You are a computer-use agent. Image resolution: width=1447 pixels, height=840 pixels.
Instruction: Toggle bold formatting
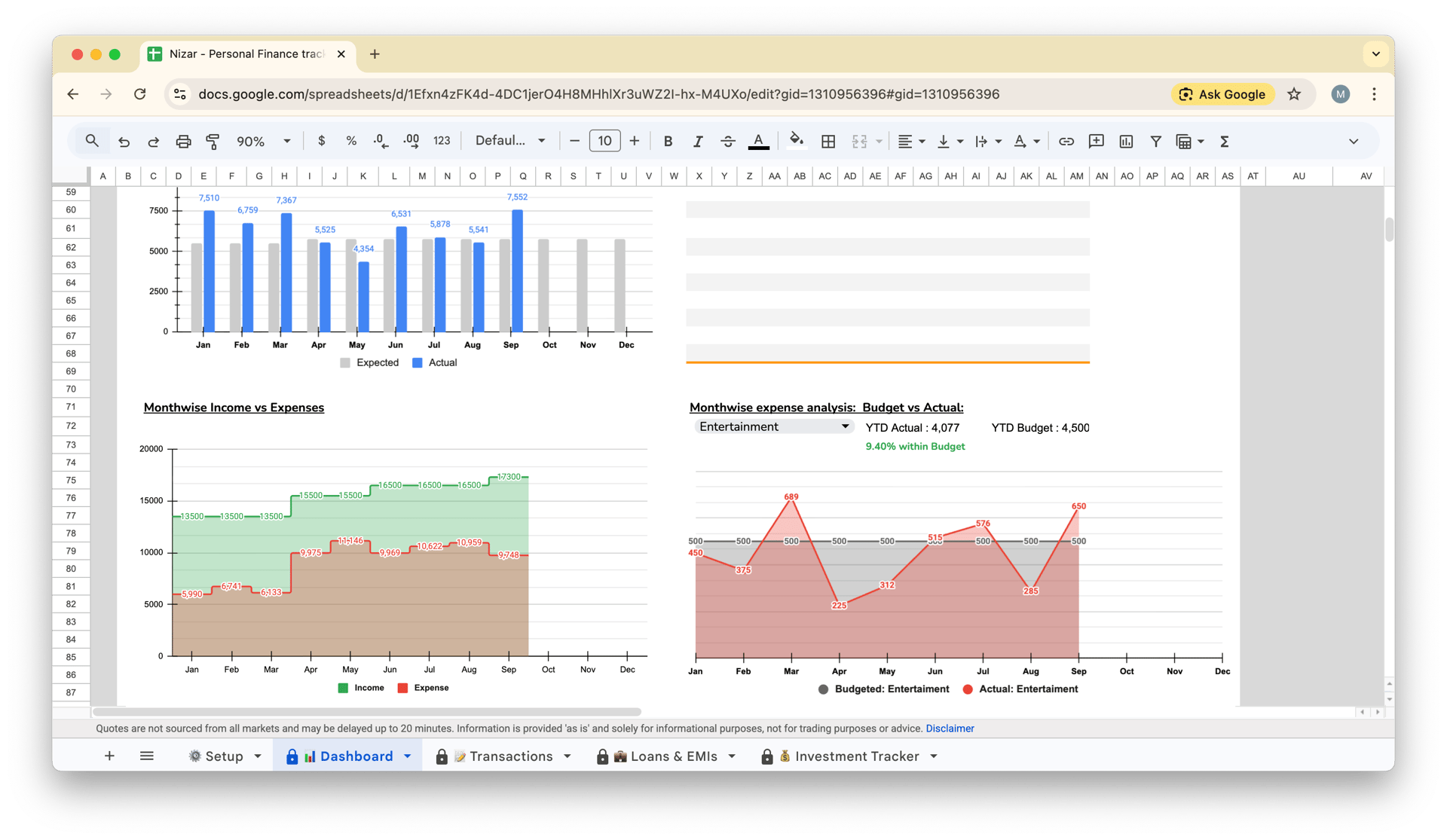pyautogui.click(x=668, y=141)
